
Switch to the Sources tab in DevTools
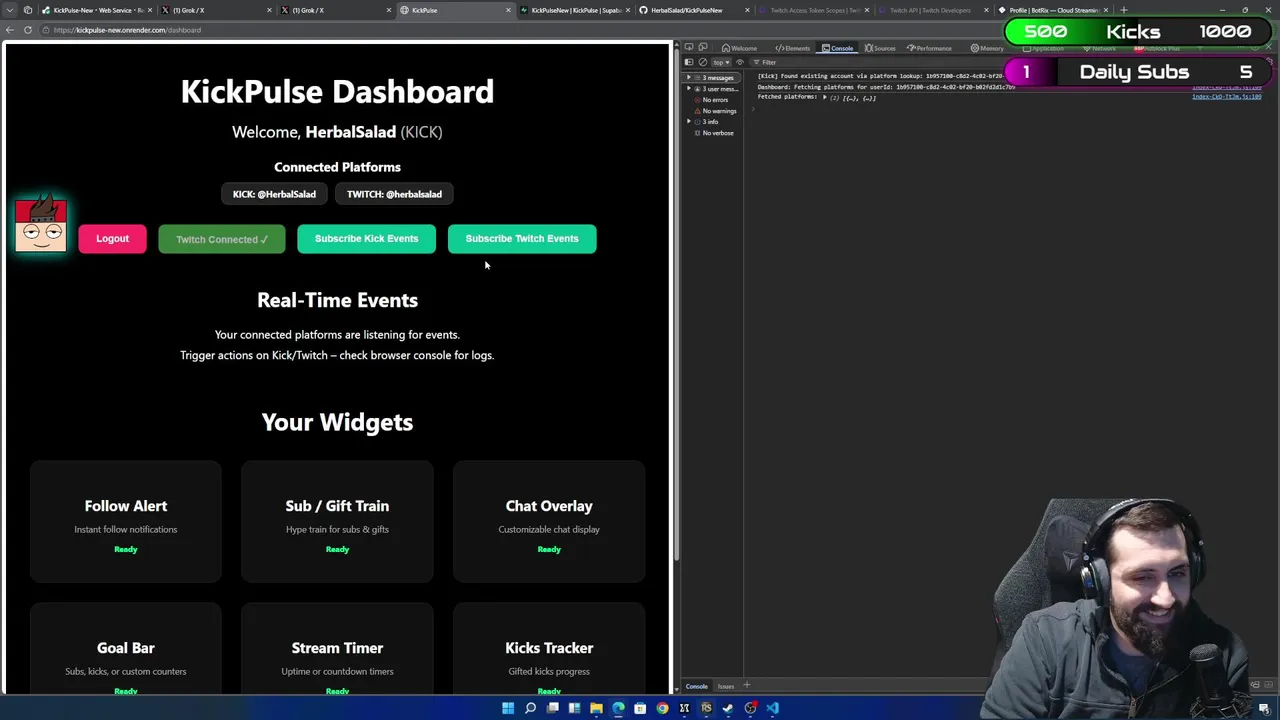880,48
